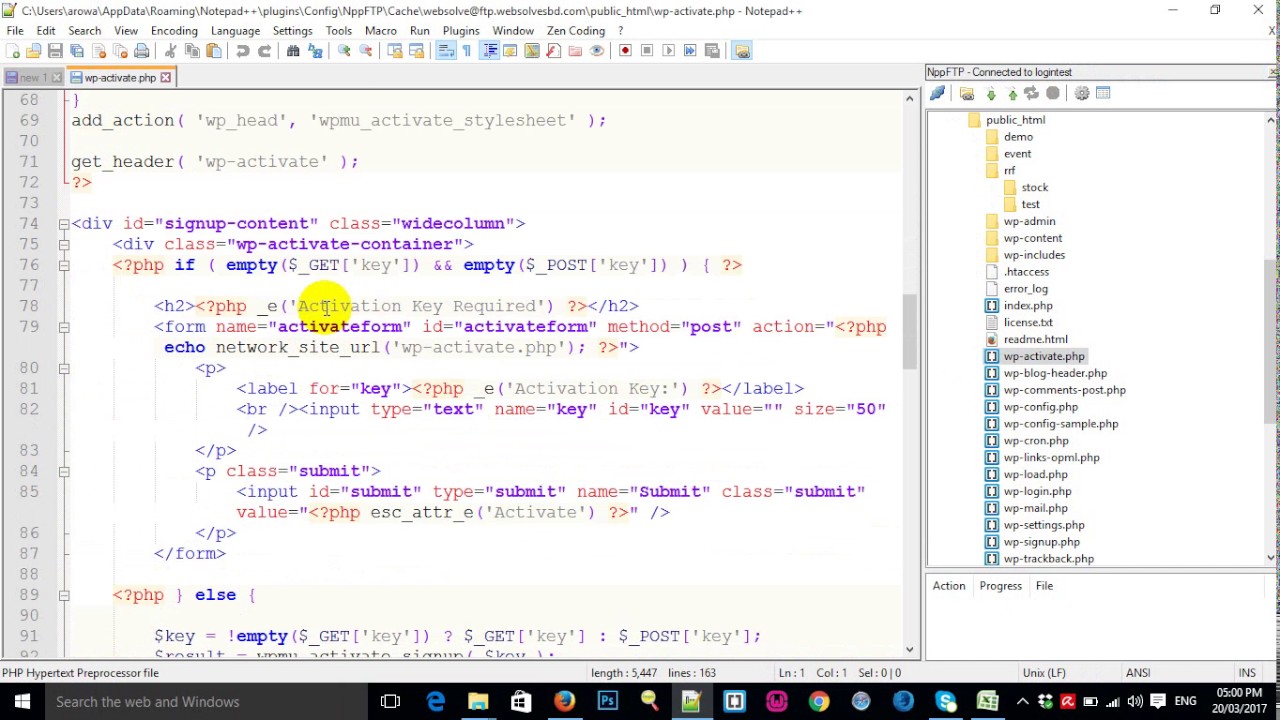Collapse the fold marker at line 79
Screen dimensions: 1280x720
pos(63,327)
